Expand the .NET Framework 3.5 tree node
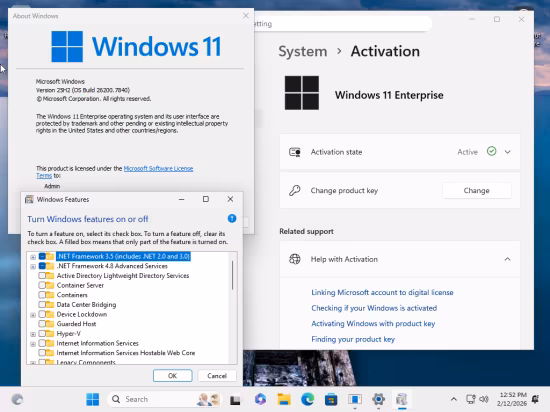This screenshot has height=412, width=550. coord(33,257)
